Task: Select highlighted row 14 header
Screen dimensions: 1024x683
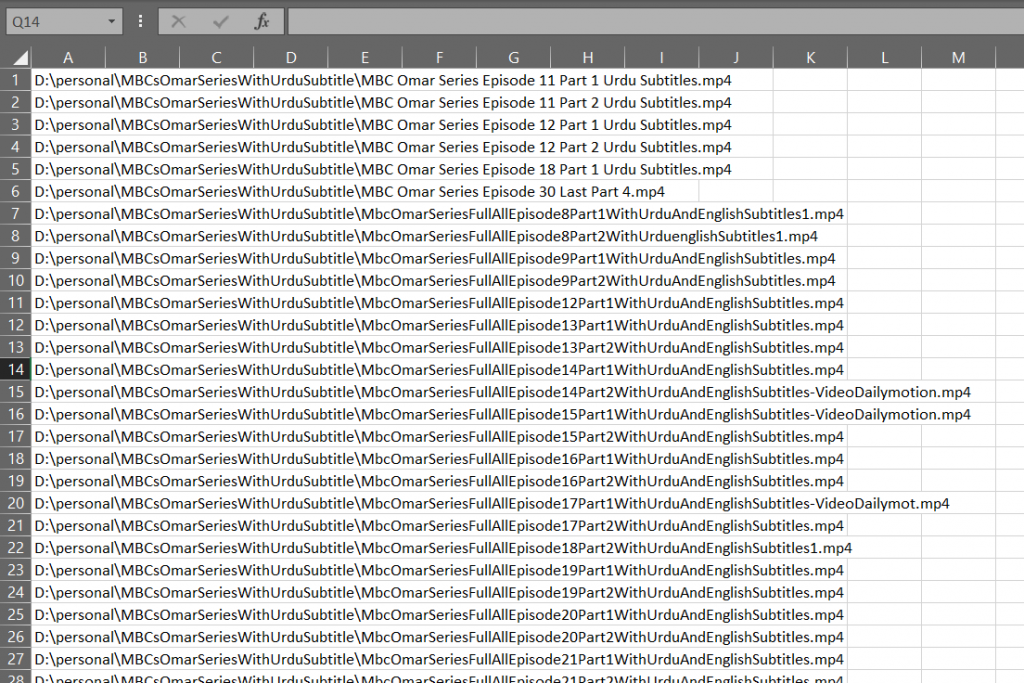Action: pyautogui.click(x=15, y=370)
